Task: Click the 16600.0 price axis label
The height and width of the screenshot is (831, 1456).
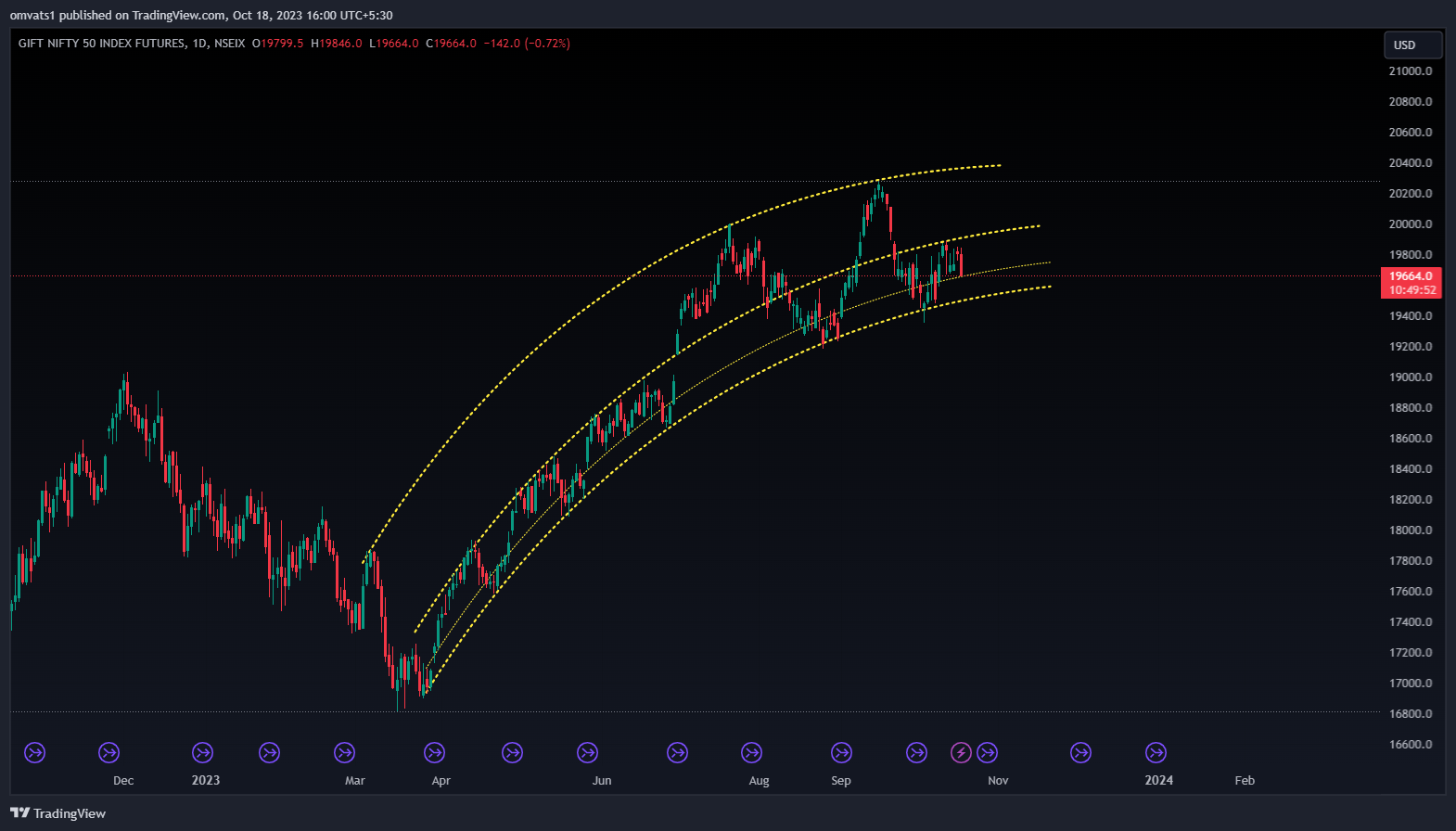Action: click(1411, 745)
